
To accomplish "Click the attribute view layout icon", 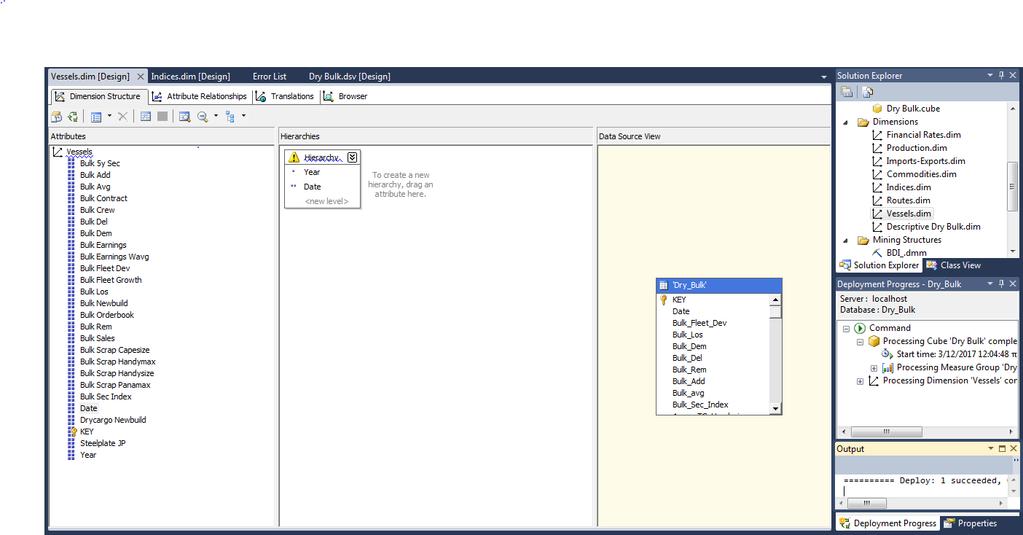I will pos(96,117).
